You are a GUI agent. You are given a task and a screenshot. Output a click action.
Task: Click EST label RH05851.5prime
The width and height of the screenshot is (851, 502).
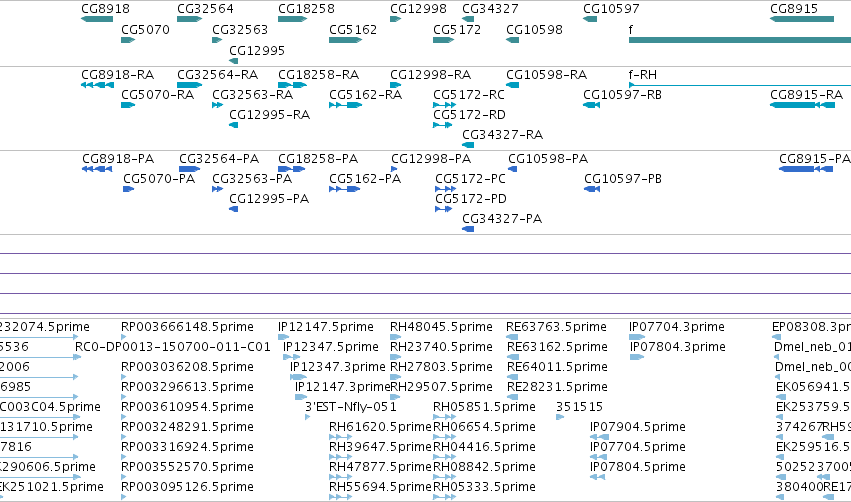(484, 406)
